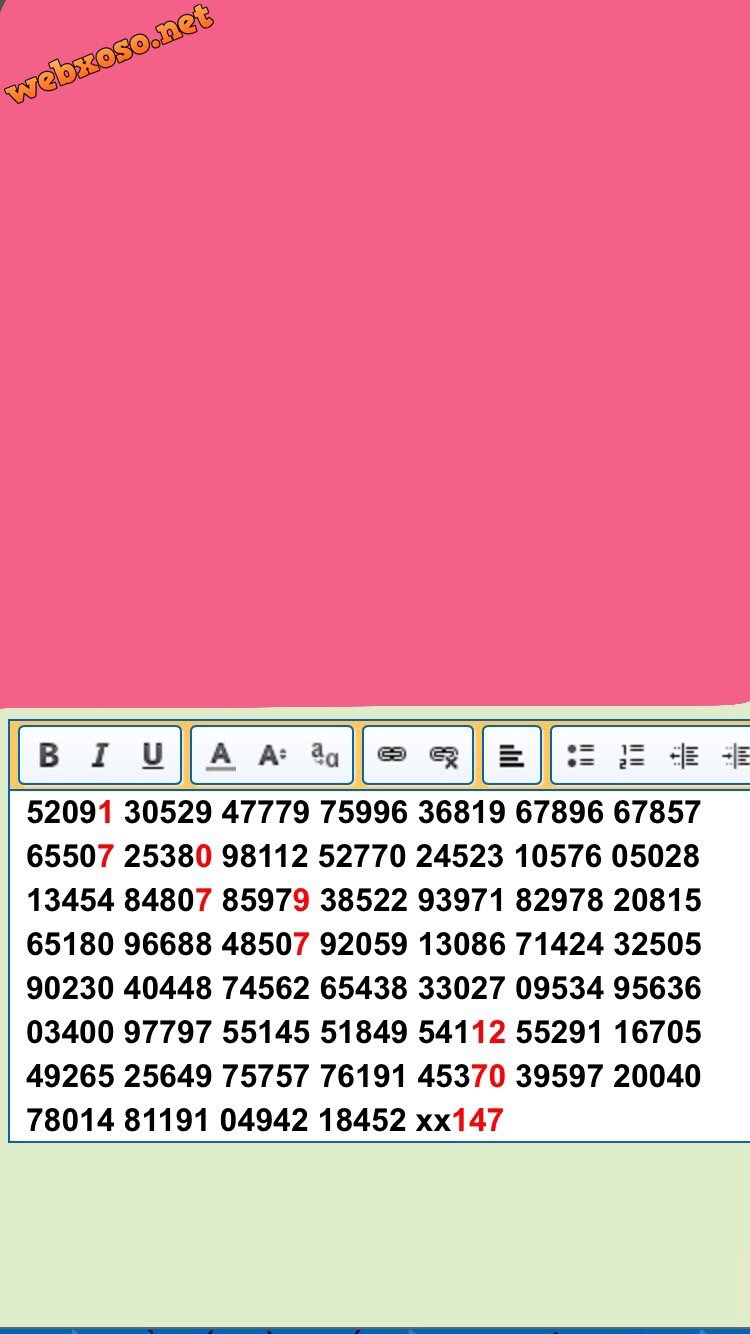
Task: Insert a hyperlink using the chain icon
Action: tap(392, 755)
